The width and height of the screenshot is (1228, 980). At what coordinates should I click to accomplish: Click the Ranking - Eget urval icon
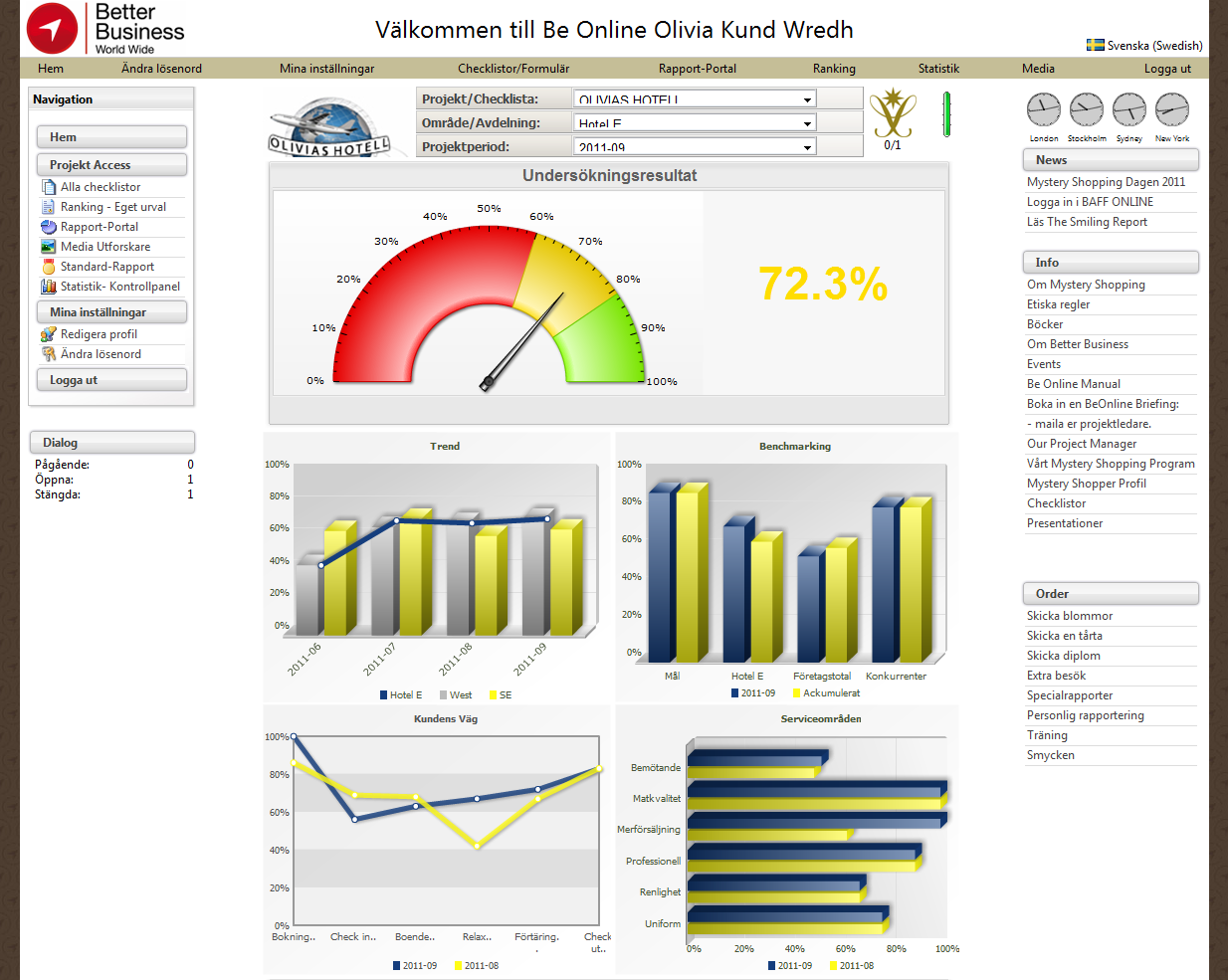tap(49, 207)
